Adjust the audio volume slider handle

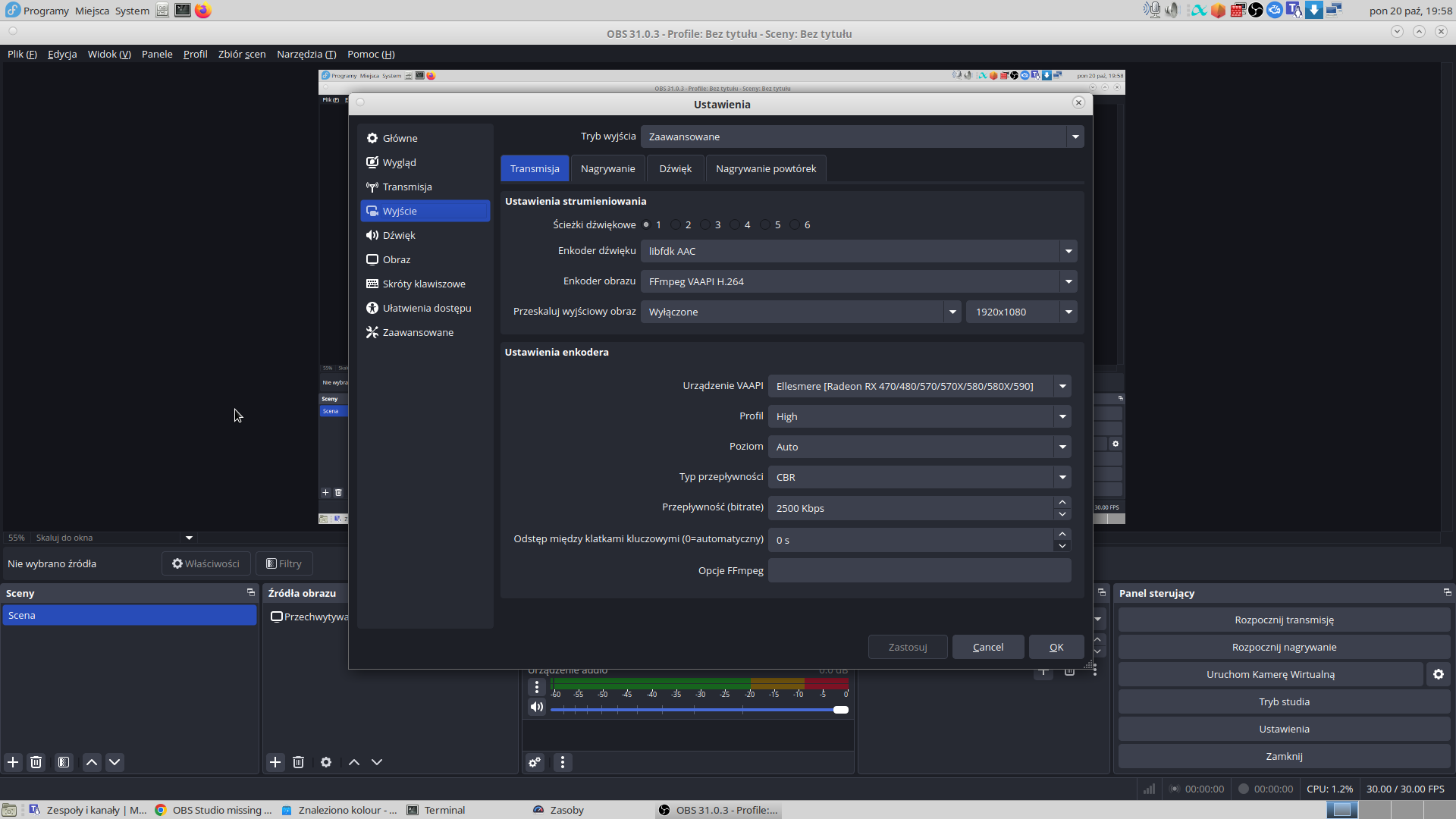(x=841, y=710)
